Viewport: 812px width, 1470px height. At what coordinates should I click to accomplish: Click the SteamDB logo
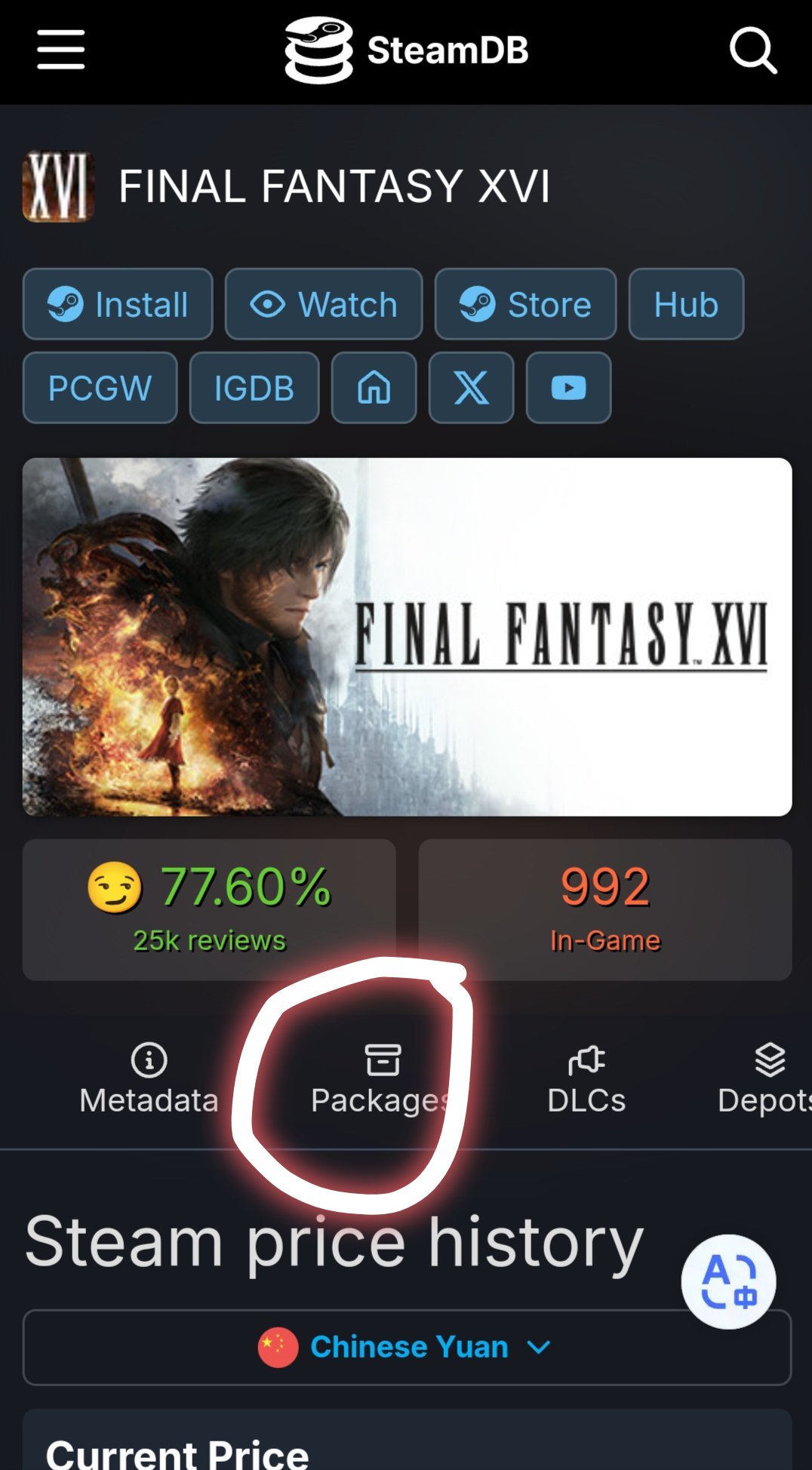point(406,51)
